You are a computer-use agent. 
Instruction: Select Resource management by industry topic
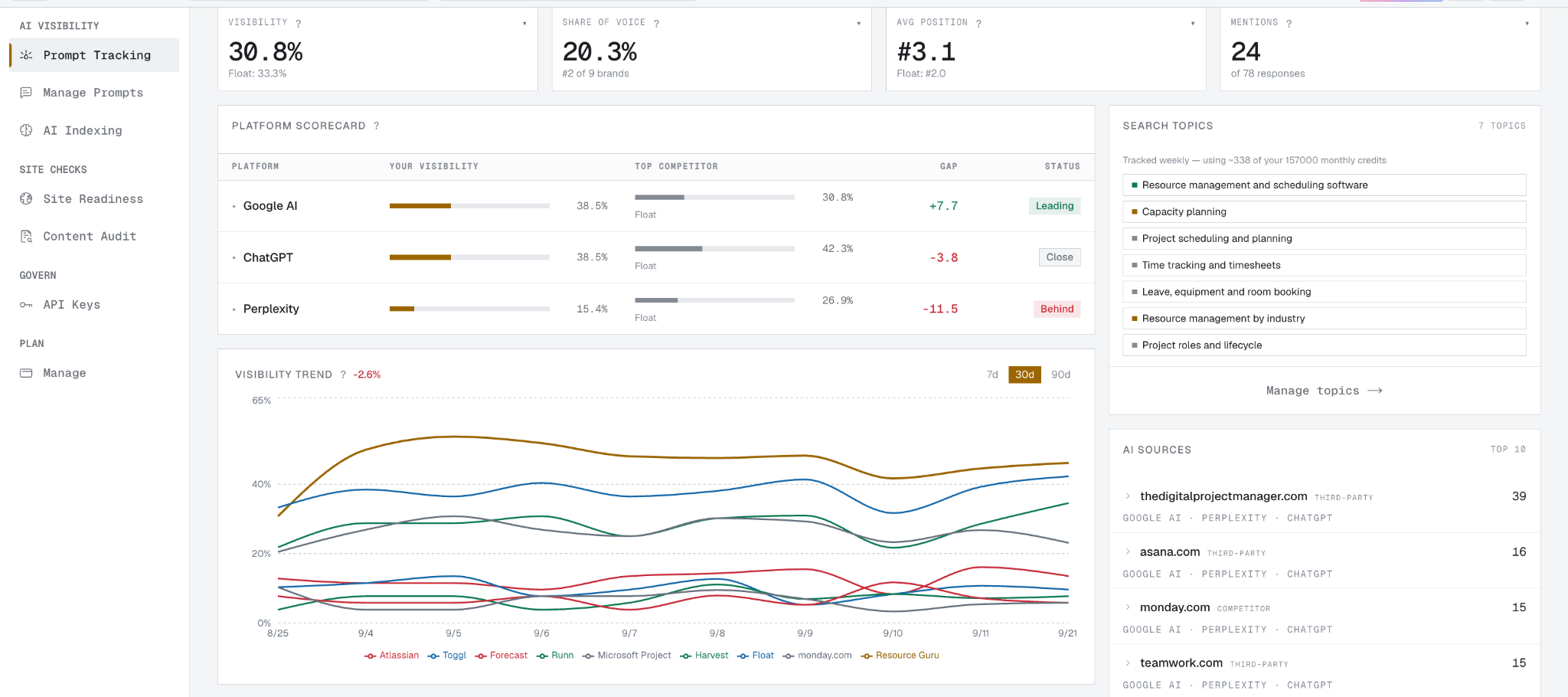(x=1324, y=319)
